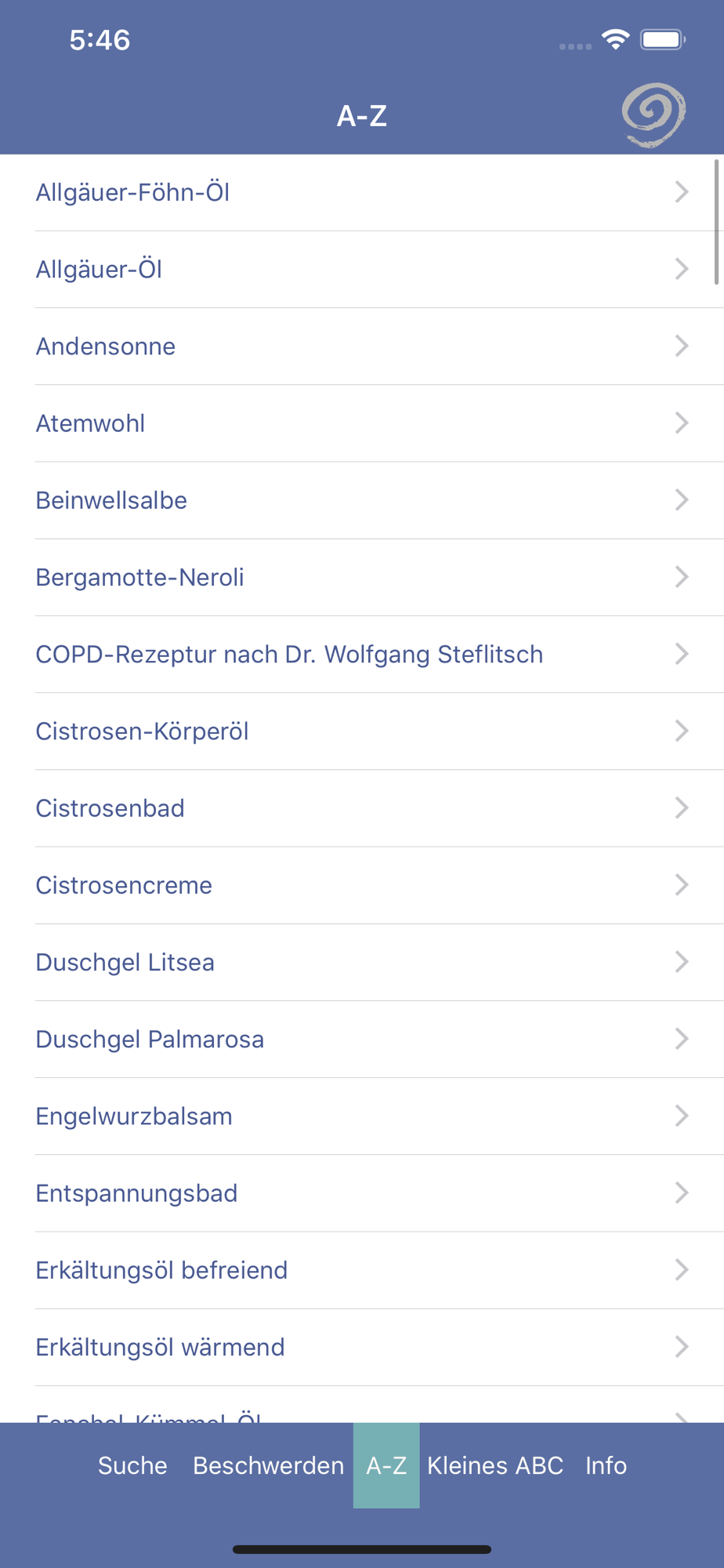This screenshot has height=1568, width=724.
Task: Tap the chevron next to Cistrosenbad
Action: click(x=681, y=808)
